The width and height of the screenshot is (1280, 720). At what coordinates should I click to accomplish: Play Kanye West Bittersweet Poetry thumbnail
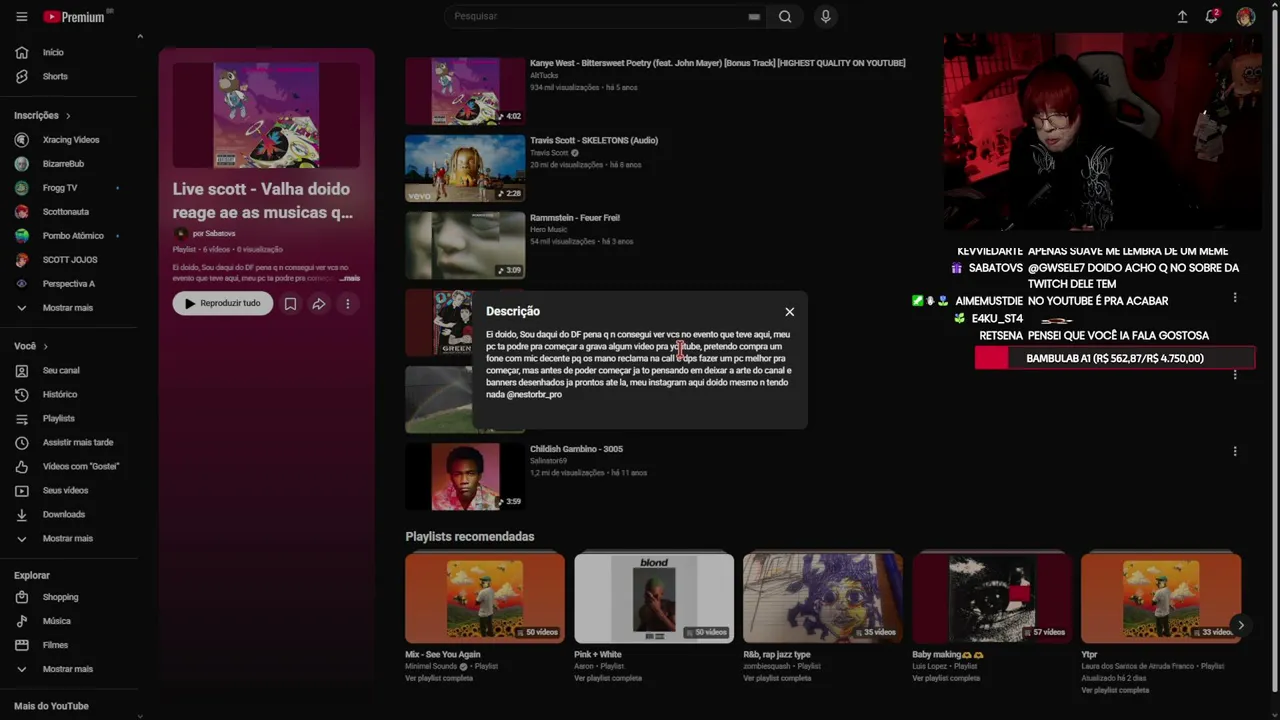[x=465, y=91]
